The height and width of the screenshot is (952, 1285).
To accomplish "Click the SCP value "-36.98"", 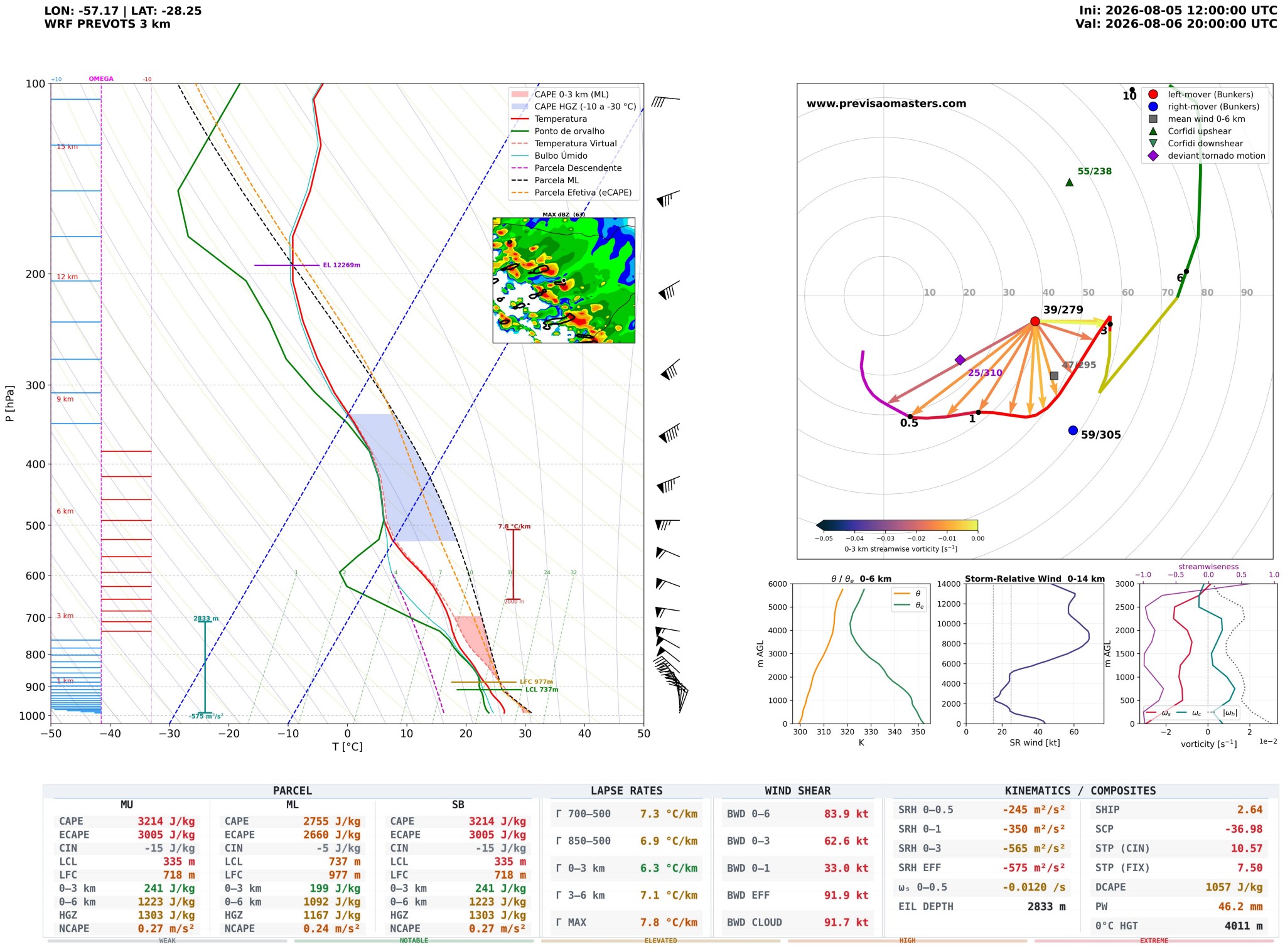I will pos(1244,829).
